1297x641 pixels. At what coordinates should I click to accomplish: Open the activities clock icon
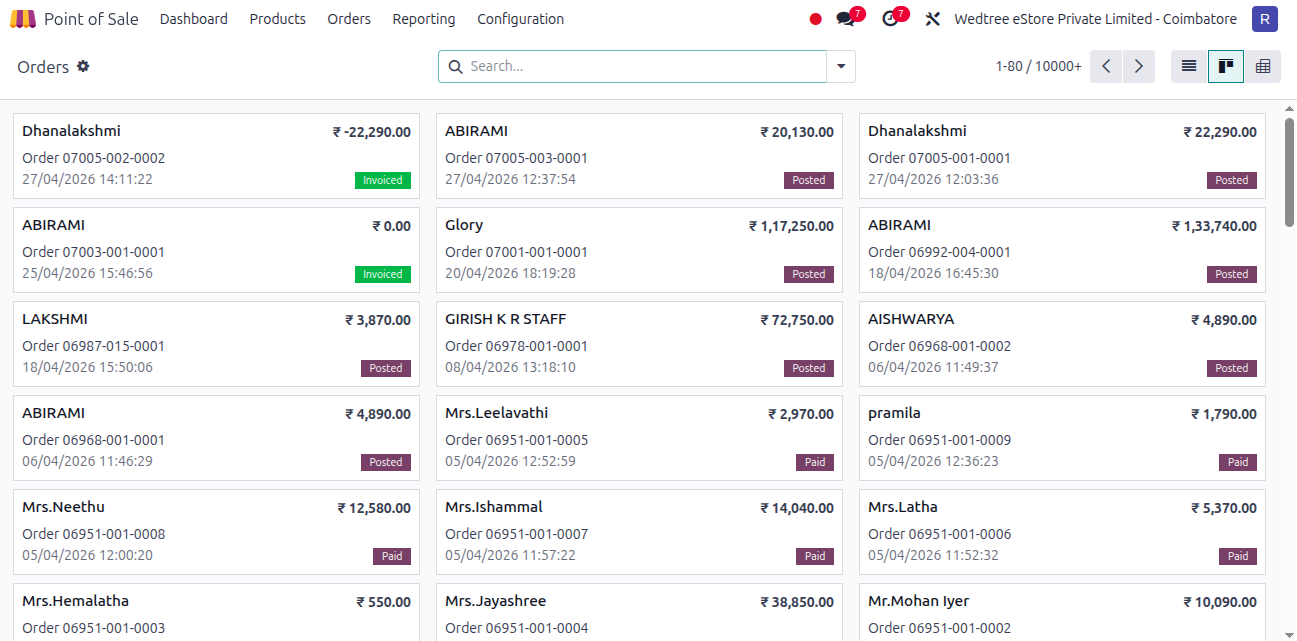tap(892, 18)
